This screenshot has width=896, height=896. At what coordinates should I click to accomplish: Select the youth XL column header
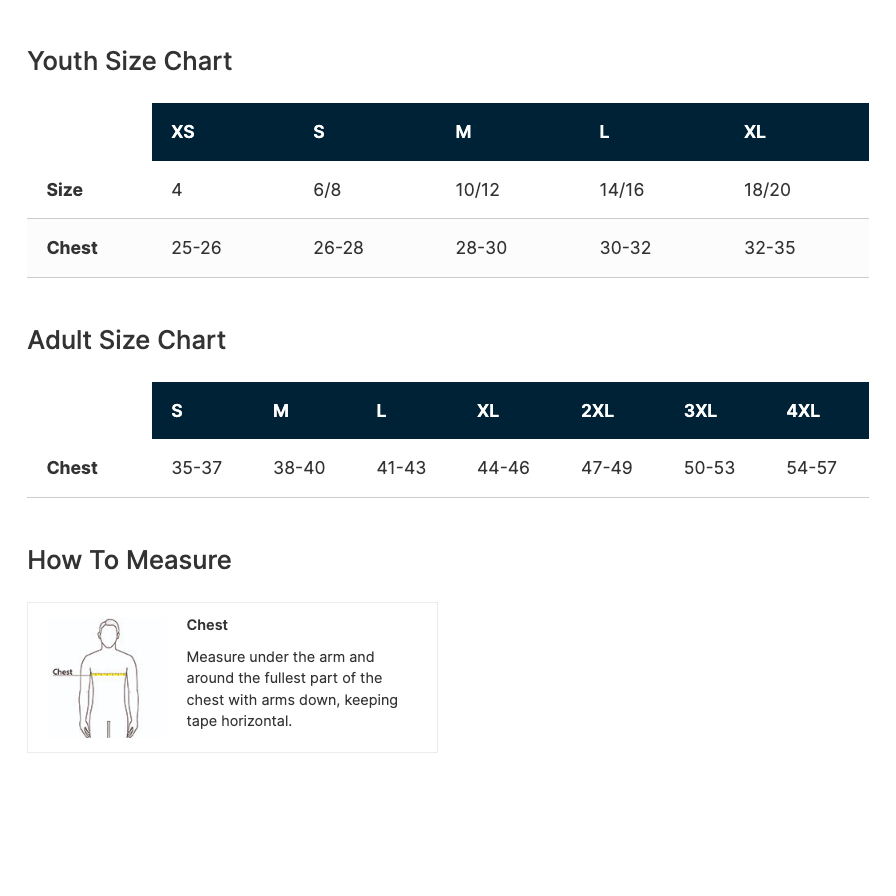point(755,132)
